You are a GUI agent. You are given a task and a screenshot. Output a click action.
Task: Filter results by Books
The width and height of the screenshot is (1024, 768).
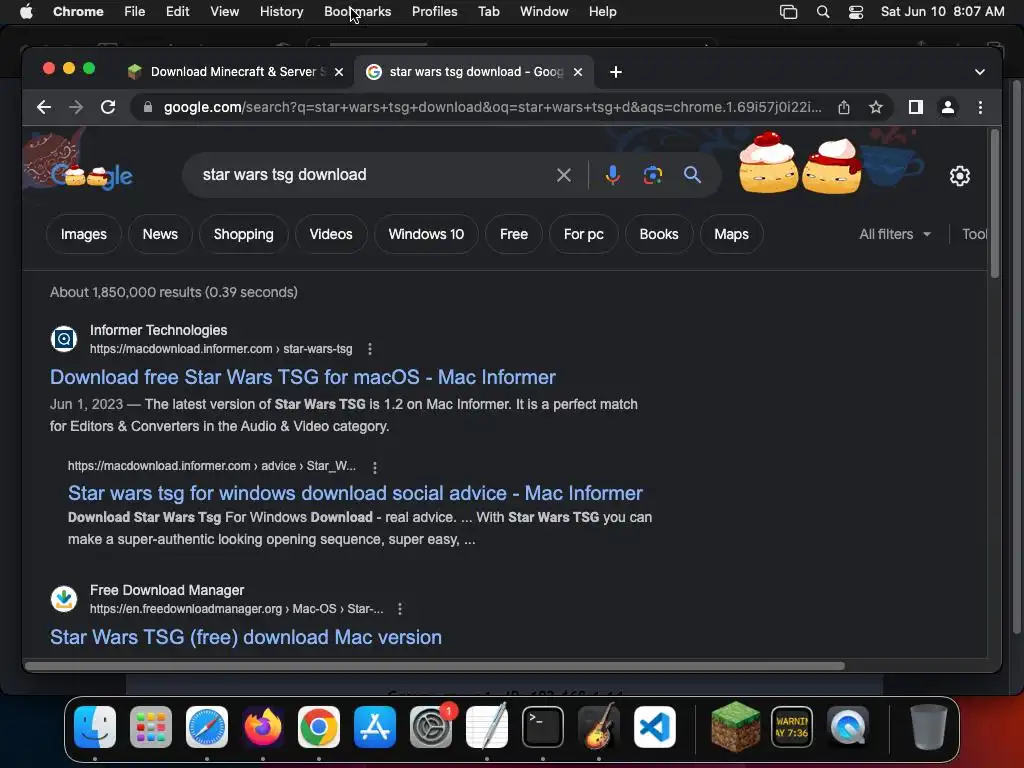pyautogui.click(x=659, y=234)
